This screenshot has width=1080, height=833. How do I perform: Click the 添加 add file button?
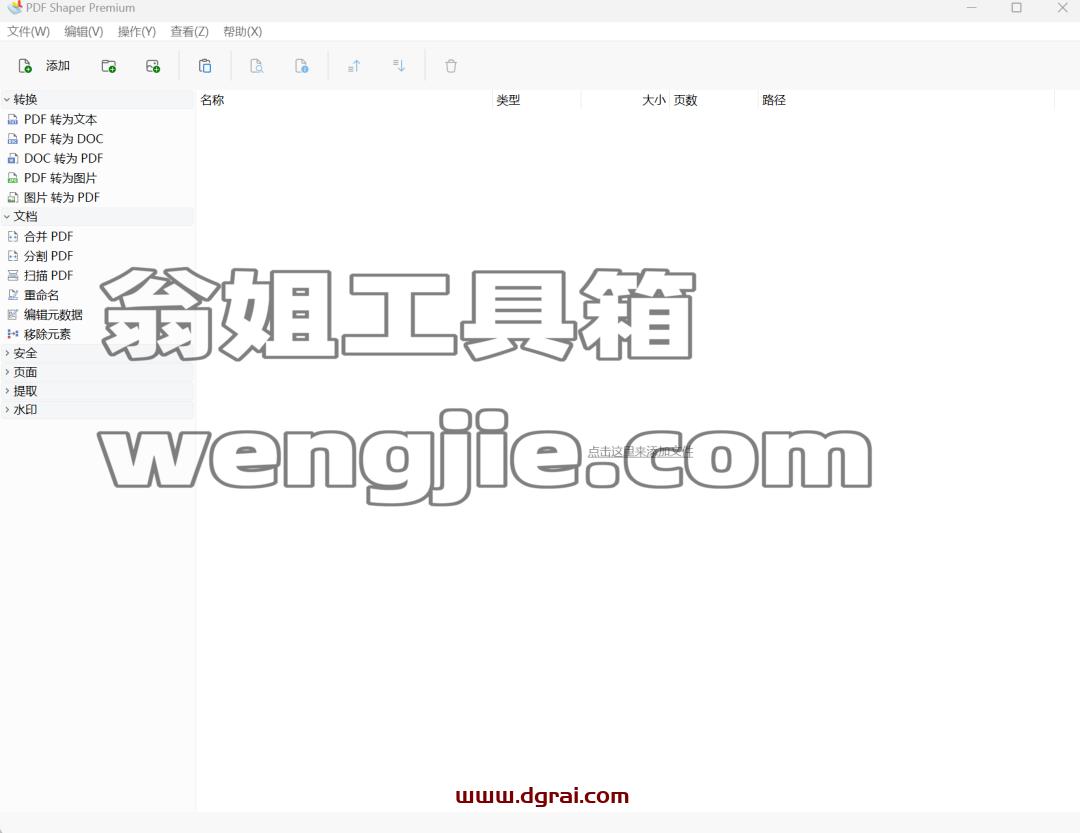pos(44,66)
